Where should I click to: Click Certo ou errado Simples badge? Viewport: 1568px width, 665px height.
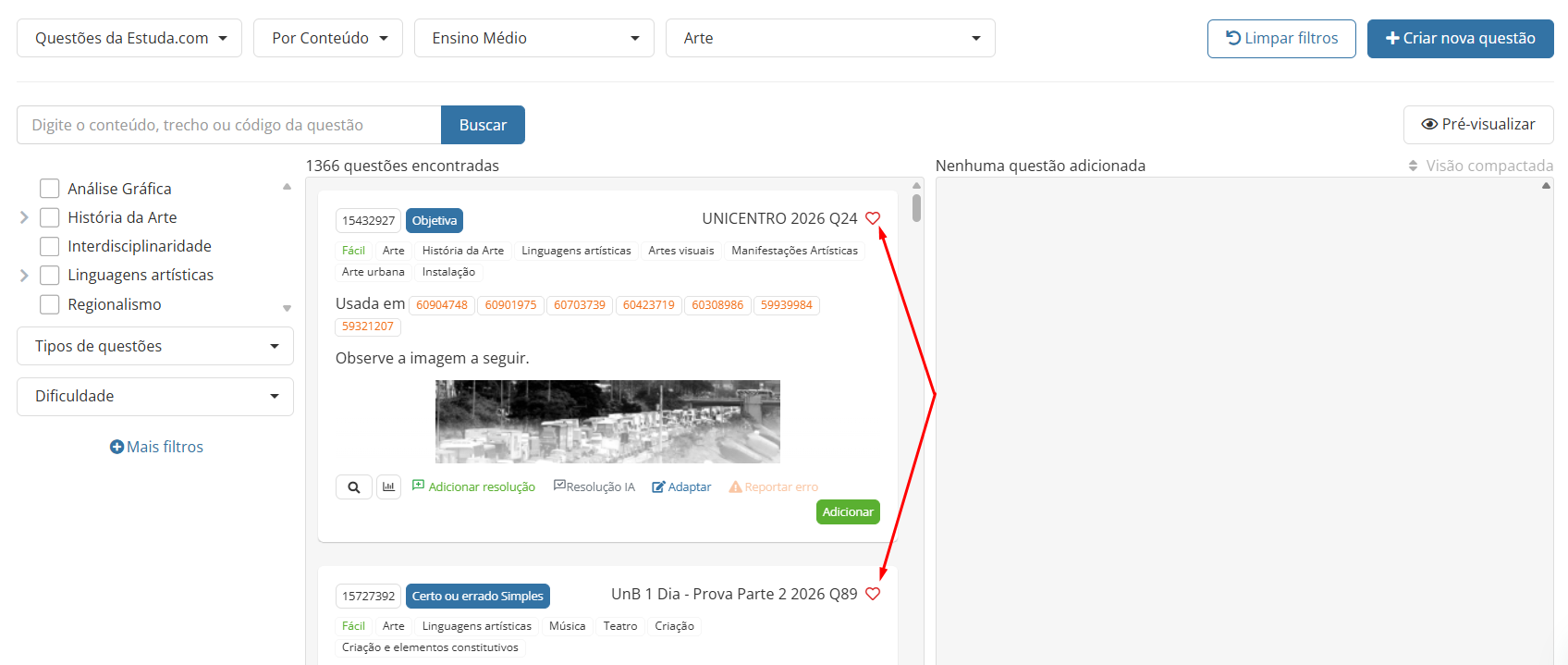(x=478, y=596)
